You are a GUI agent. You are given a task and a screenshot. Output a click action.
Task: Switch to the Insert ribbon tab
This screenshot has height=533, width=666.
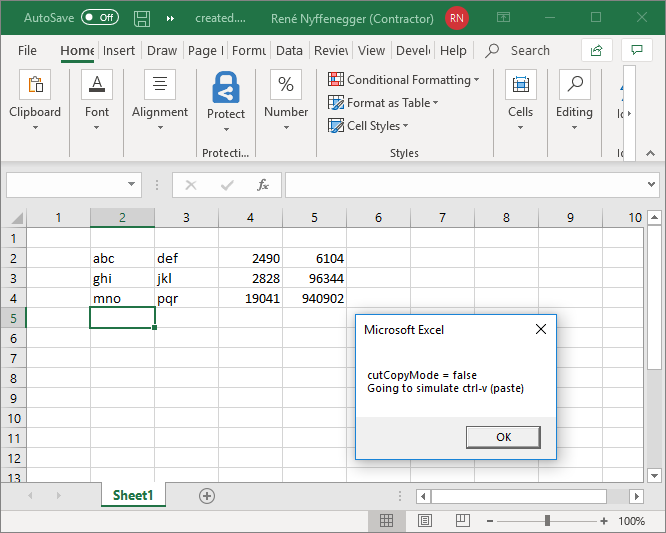119,51
